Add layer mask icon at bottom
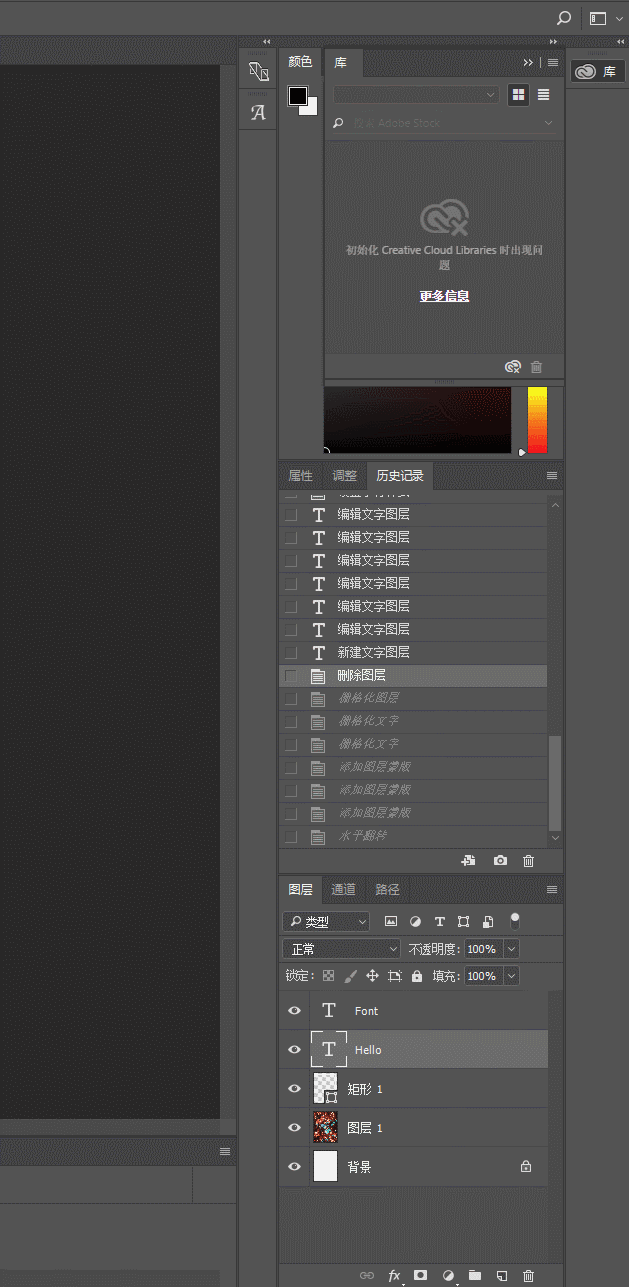The image size is (629, 1287). (421, 1276)
